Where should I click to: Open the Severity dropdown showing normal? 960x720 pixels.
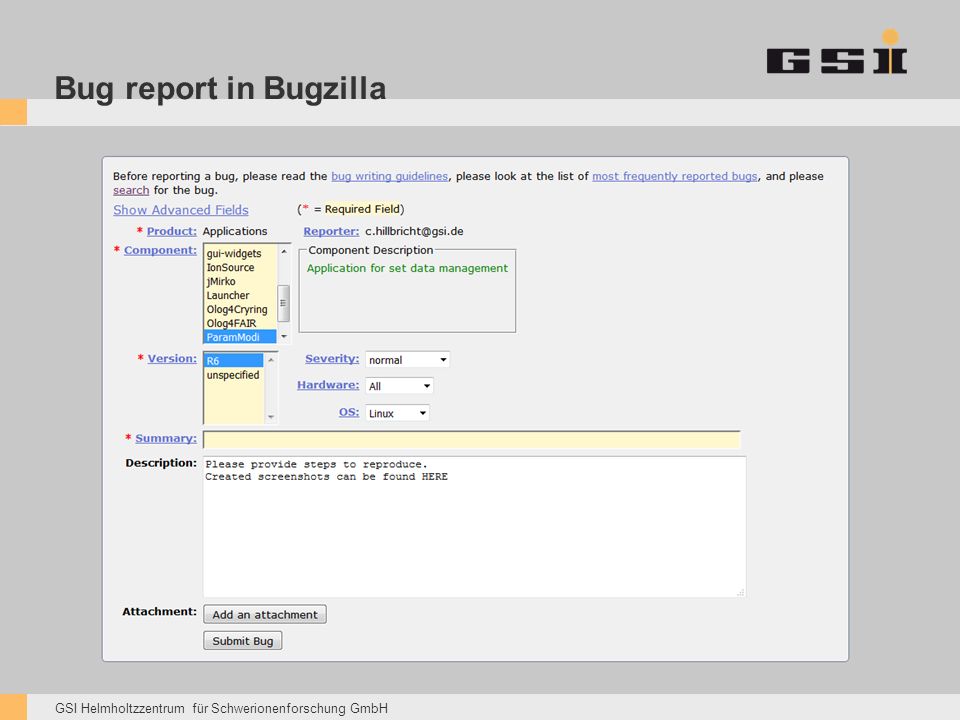click(x=408, y=360)
